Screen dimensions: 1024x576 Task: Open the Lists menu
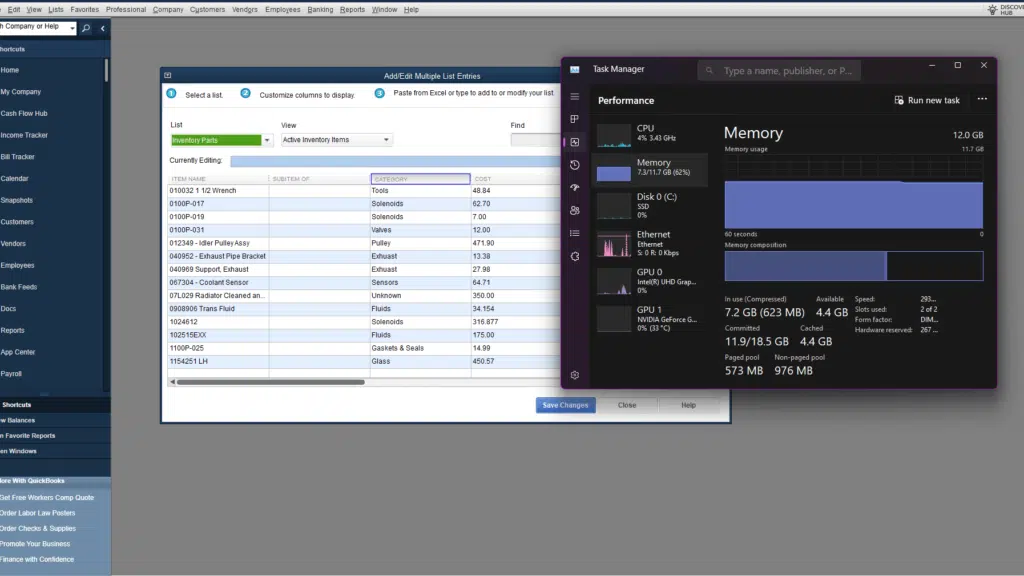click(56, 9)
